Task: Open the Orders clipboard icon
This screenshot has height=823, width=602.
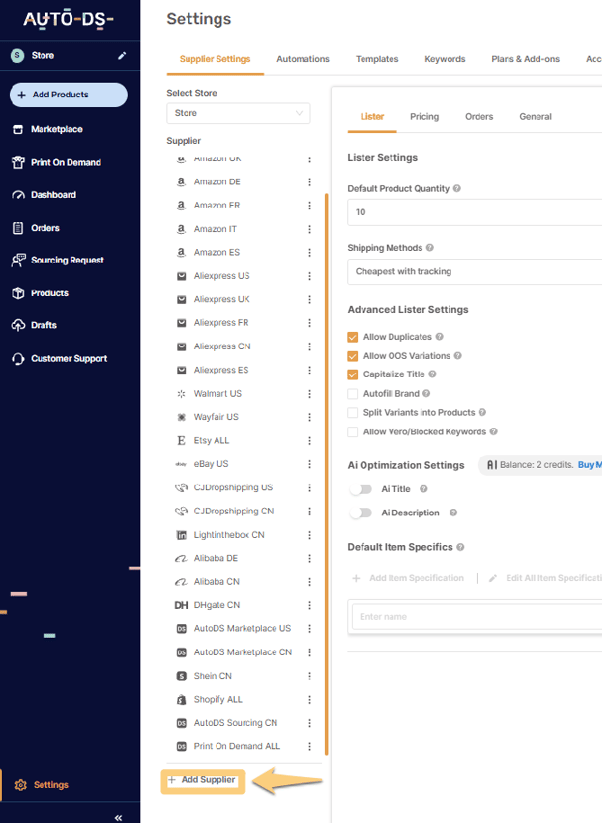Action: [18, 228]
